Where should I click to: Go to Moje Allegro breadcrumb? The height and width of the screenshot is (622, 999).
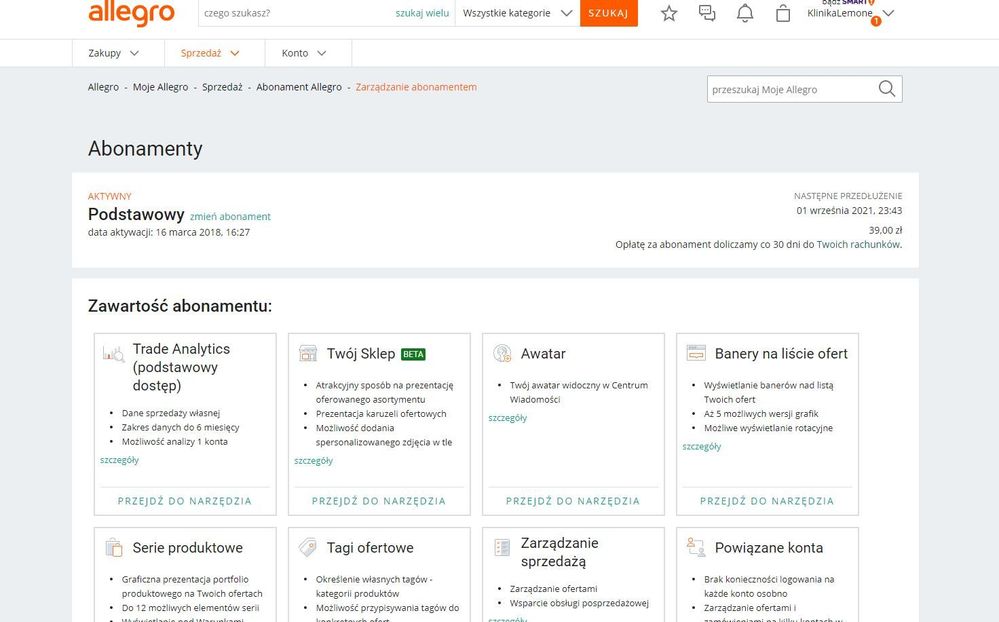coord(161,87)
